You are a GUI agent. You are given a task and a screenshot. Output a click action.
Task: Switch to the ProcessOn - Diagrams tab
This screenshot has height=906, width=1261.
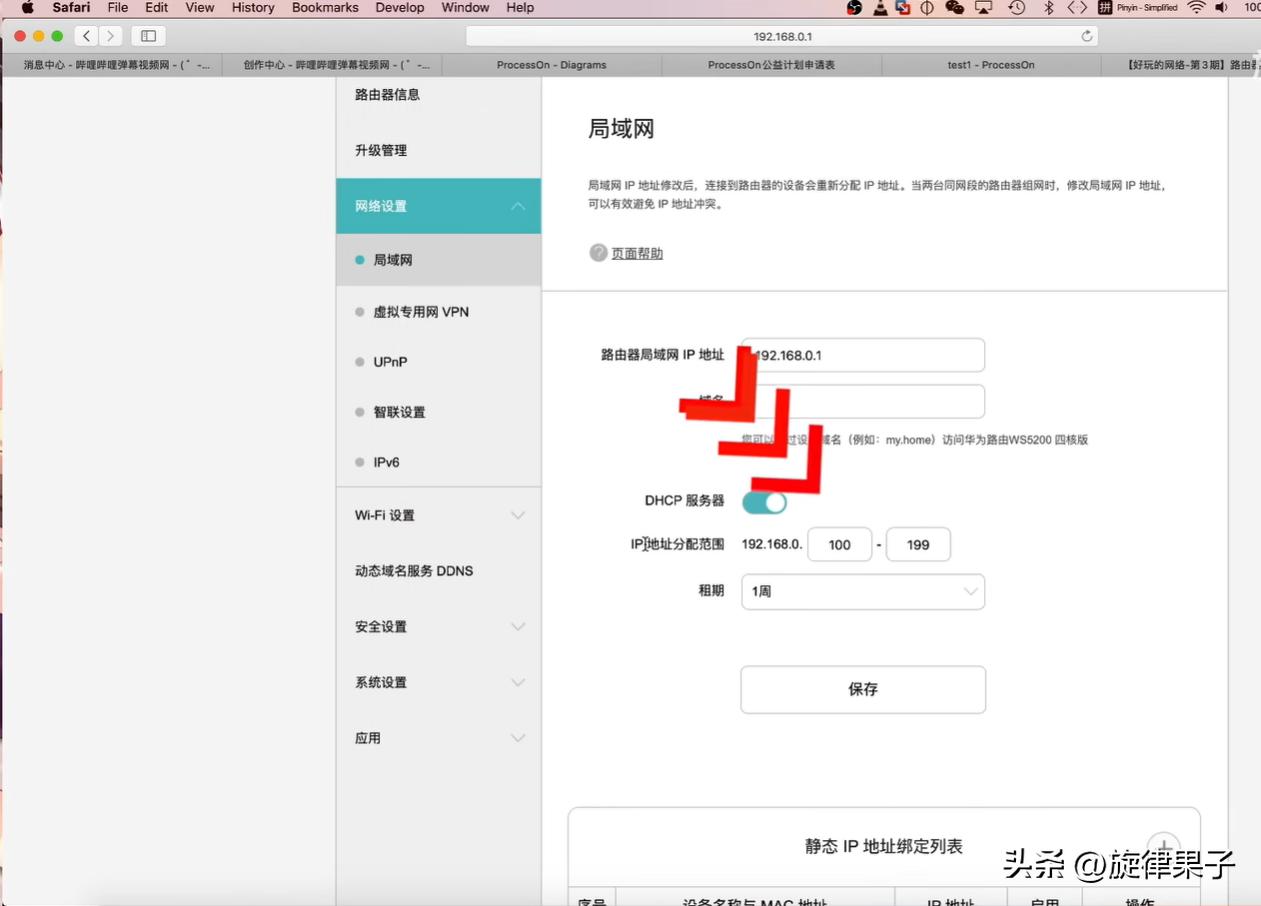point(551,64)
